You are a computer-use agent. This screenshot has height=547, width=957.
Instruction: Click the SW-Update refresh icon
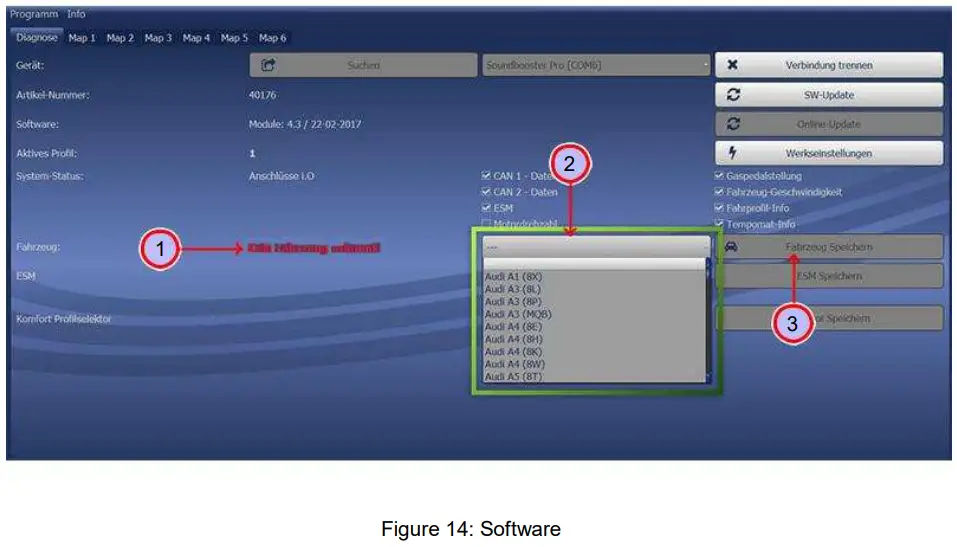coord(733,95)
